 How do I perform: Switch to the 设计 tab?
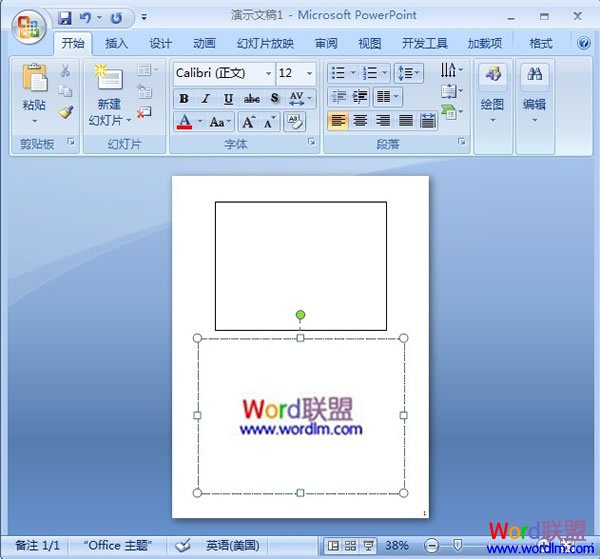tap(160, 44)
